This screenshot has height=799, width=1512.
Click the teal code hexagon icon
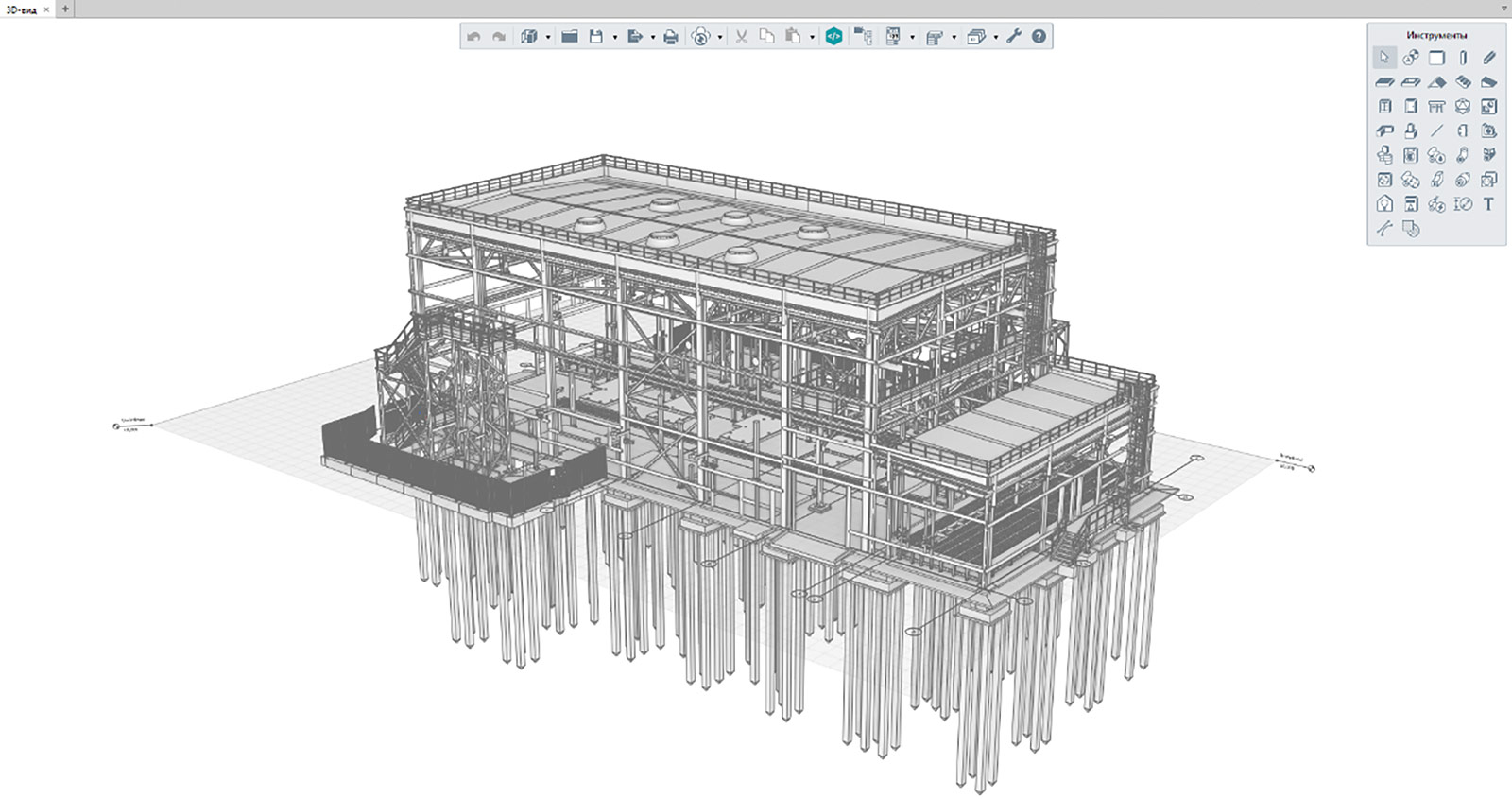pos(833,37)
